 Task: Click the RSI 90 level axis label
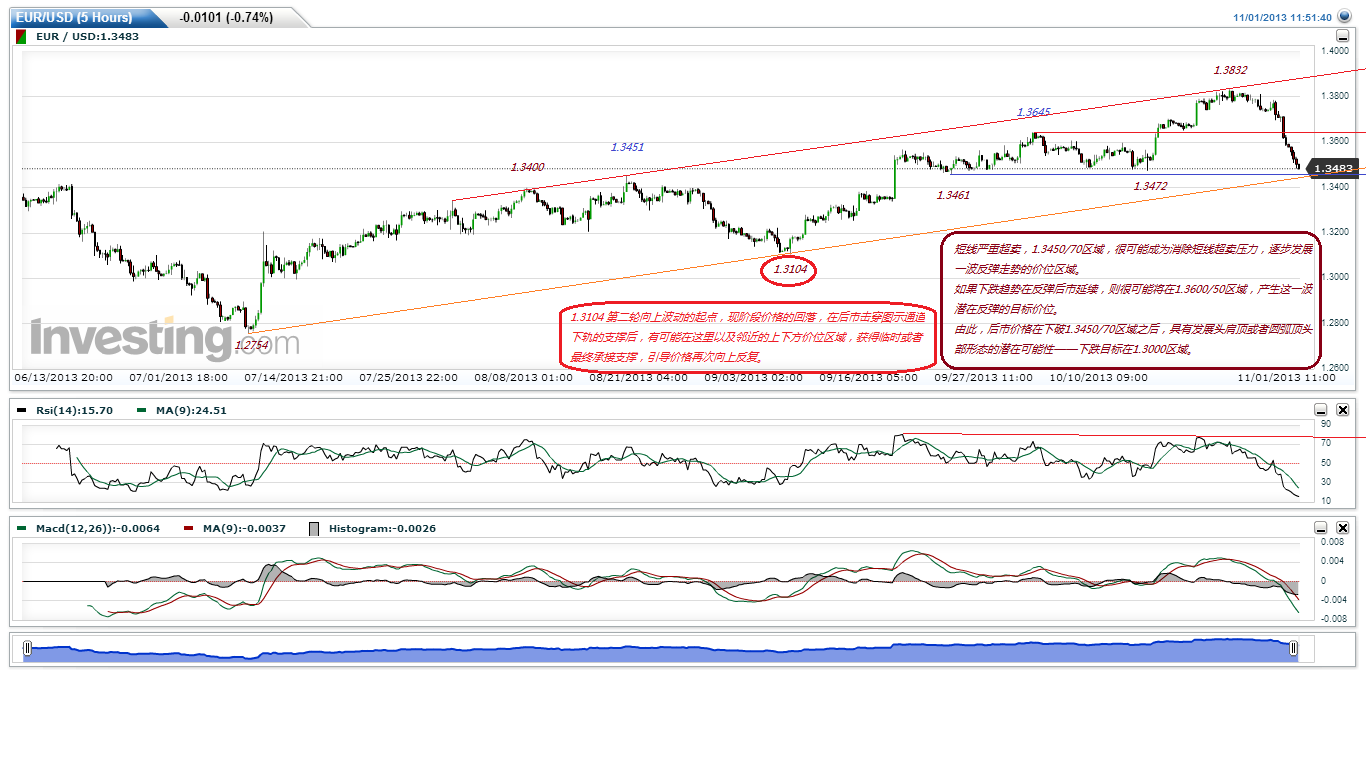pyautogui.click(x=1327, y=424)
